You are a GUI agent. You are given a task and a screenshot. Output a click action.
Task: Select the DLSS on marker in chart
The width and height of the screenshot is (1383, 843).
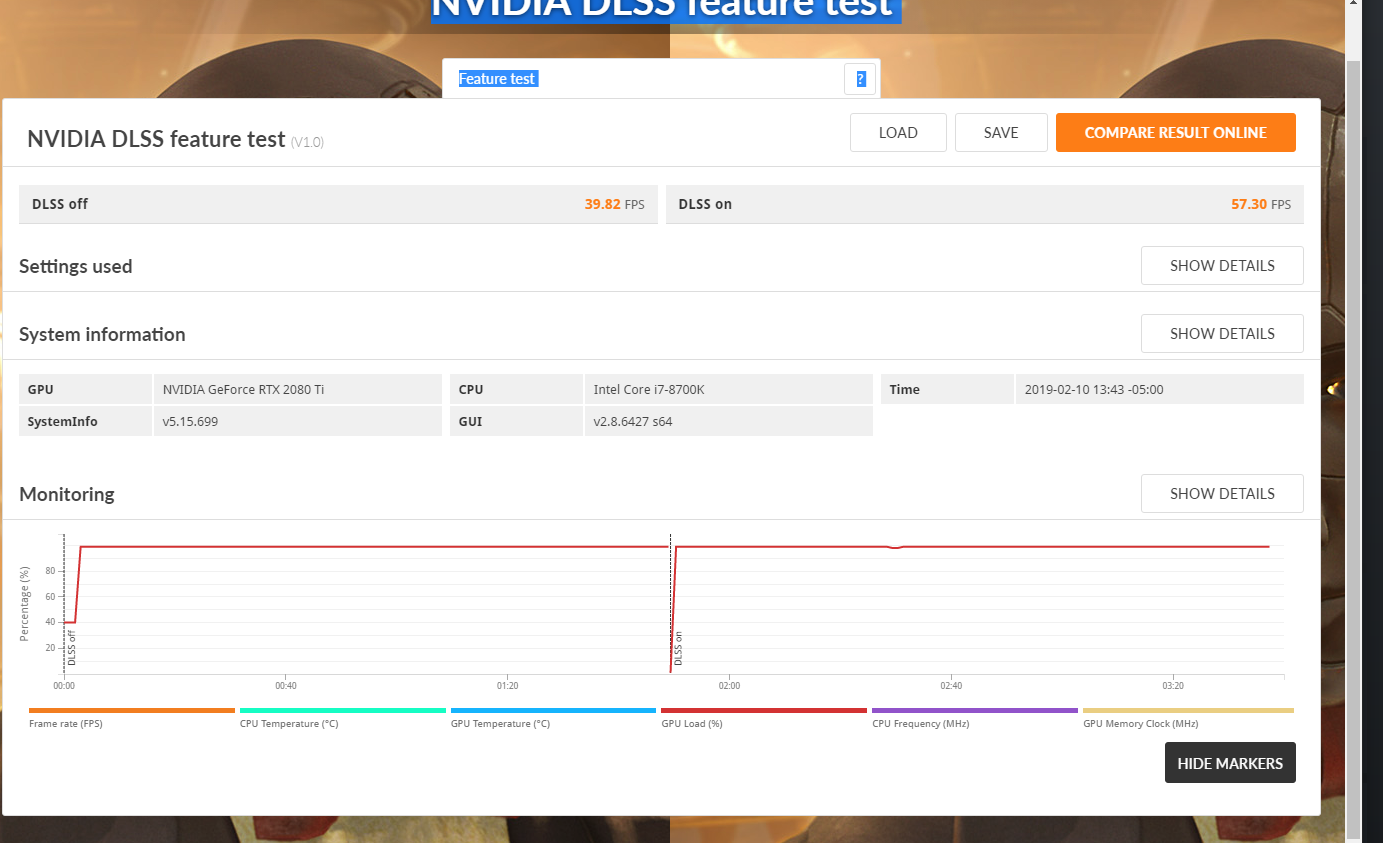click(678, 648)
